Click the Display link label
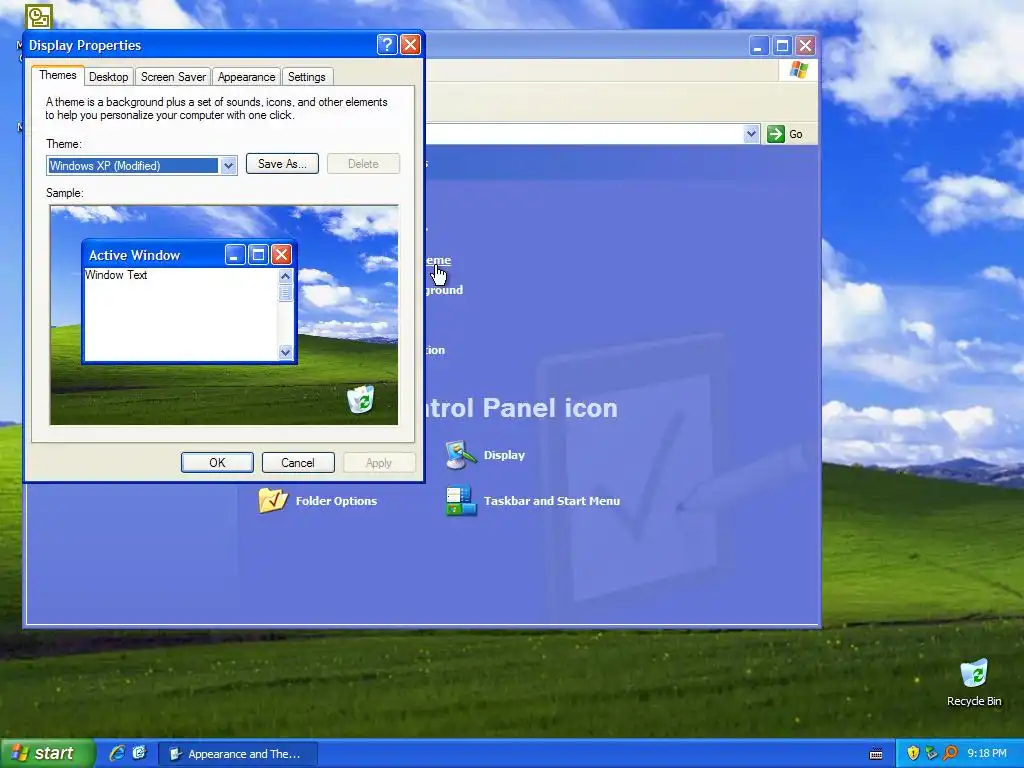This screenshot has height=768, width=1024. (504, 455)
